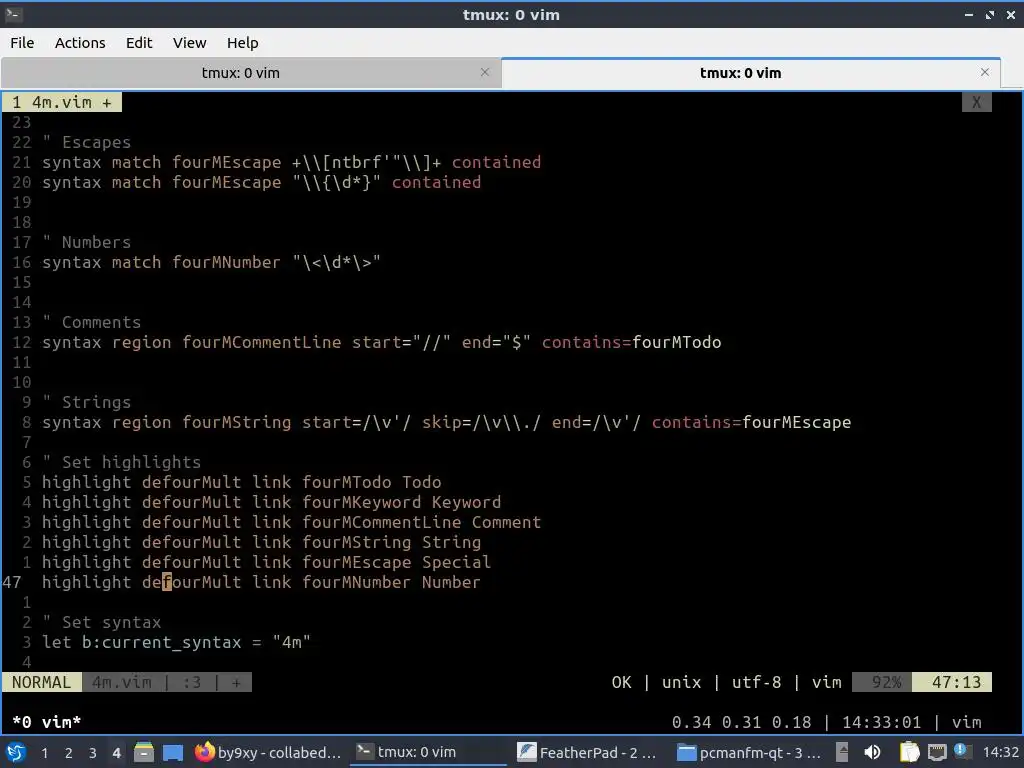Close the first terminal tab
The height and width of the screenshot is (768, 1024).
pyautogui.click(x=485, y=72)
